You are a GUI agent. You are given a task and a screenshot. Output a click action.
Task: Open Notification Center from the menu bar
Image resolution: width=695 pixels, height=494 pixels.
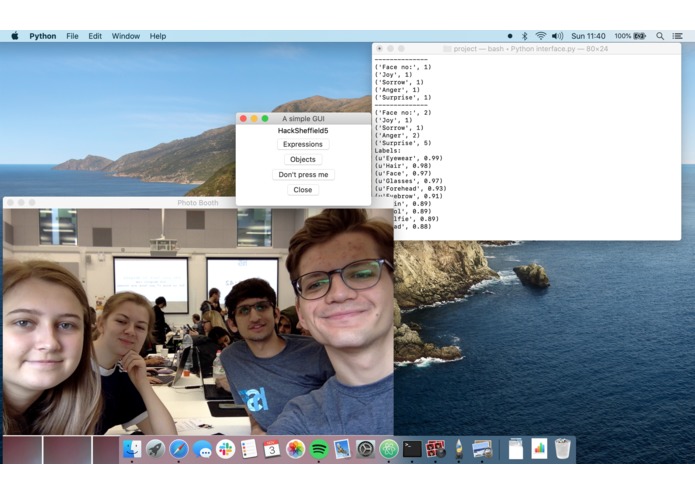677,36
